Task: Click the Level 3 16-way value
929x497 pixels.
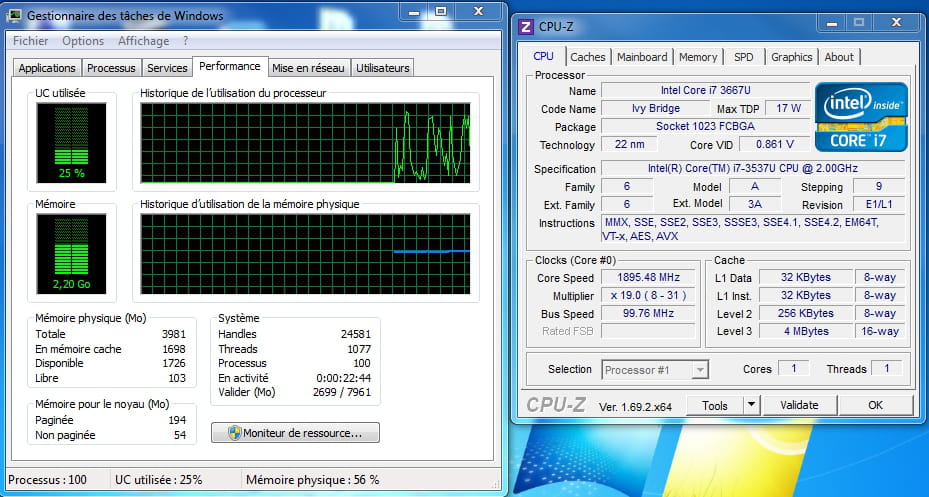Action: (x=879, y=331)
